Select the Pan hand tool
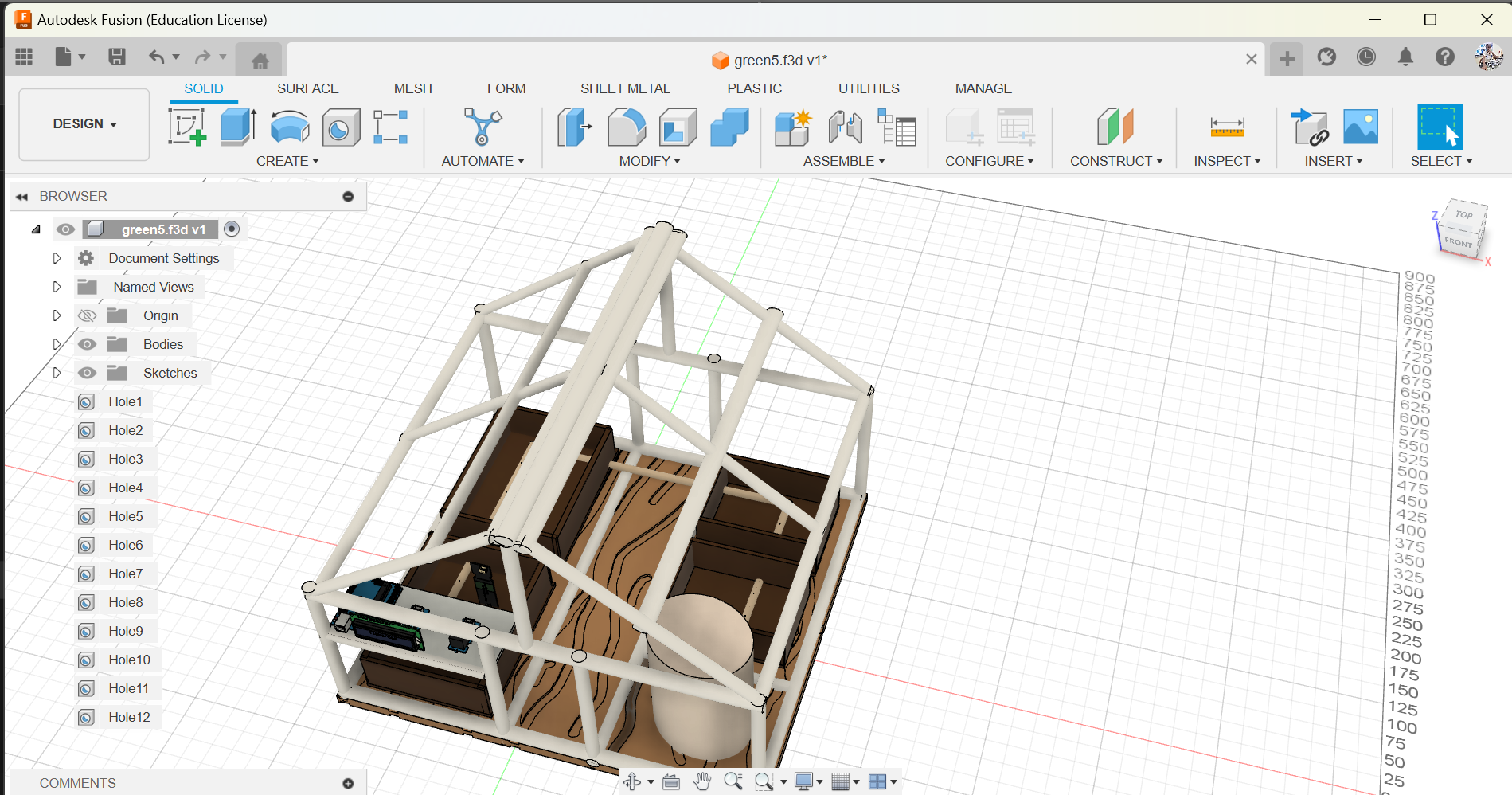Screen dimensions: 1512x795 tap(701, 781)
